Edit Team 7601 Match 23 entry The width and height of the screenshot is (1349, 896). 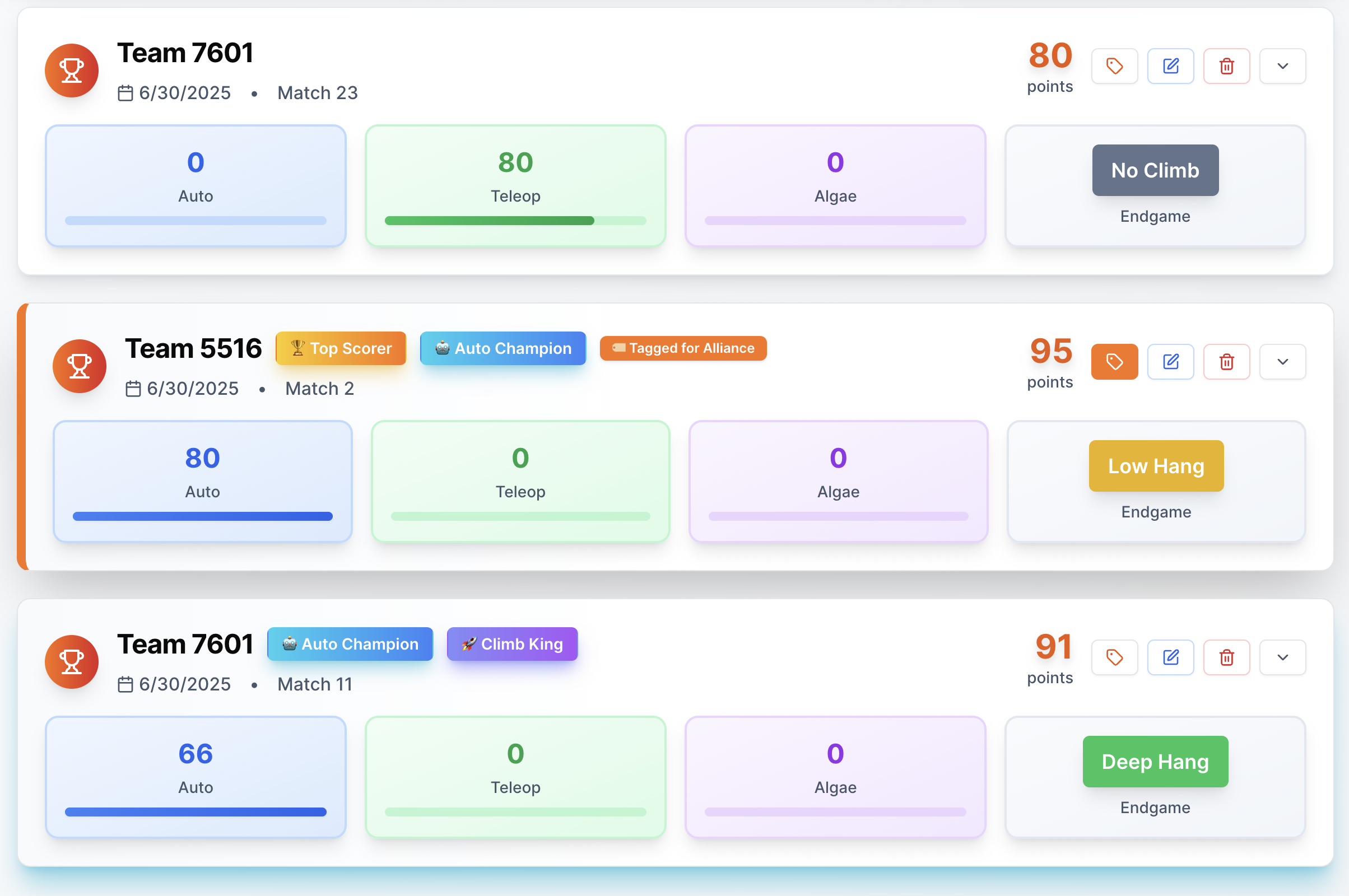(x=1170, y=66)
